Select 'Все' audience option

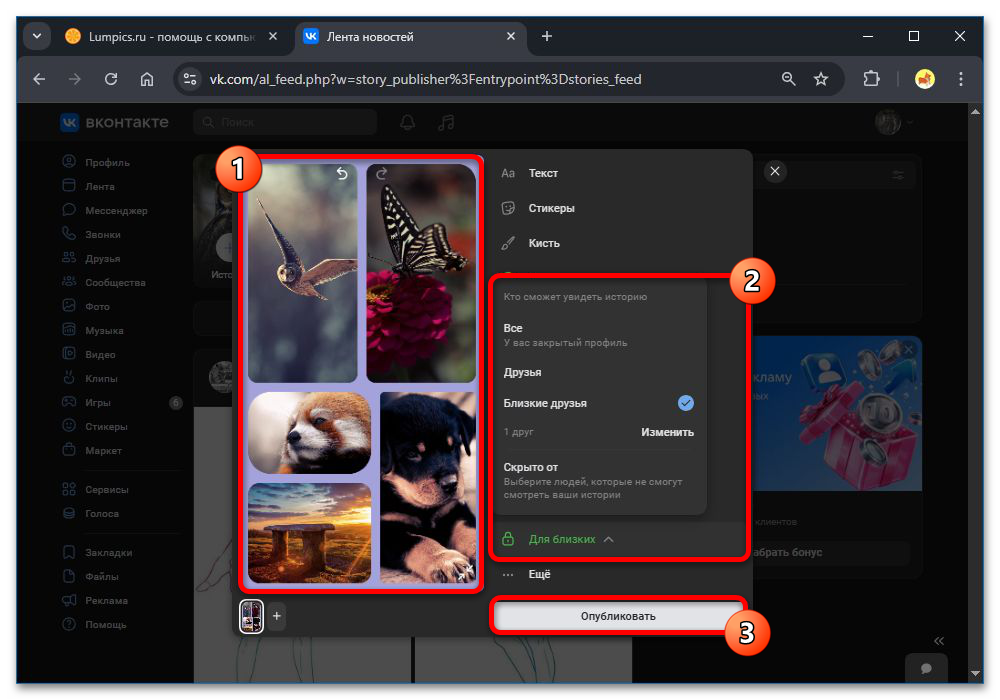tap(513, 328)
